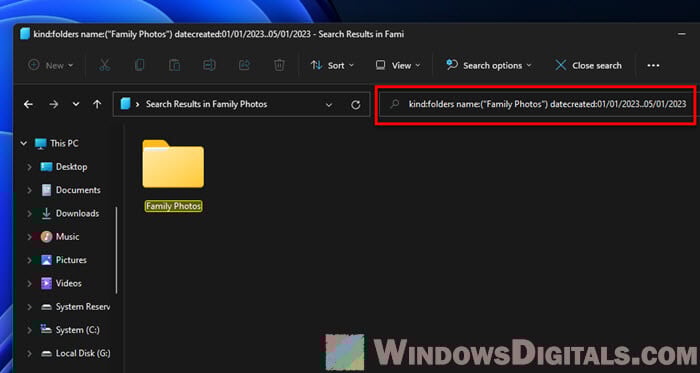Screen dimensions: 700x373
Task: Open Pictures in navigation pane
Action: [x=63, y=260]
